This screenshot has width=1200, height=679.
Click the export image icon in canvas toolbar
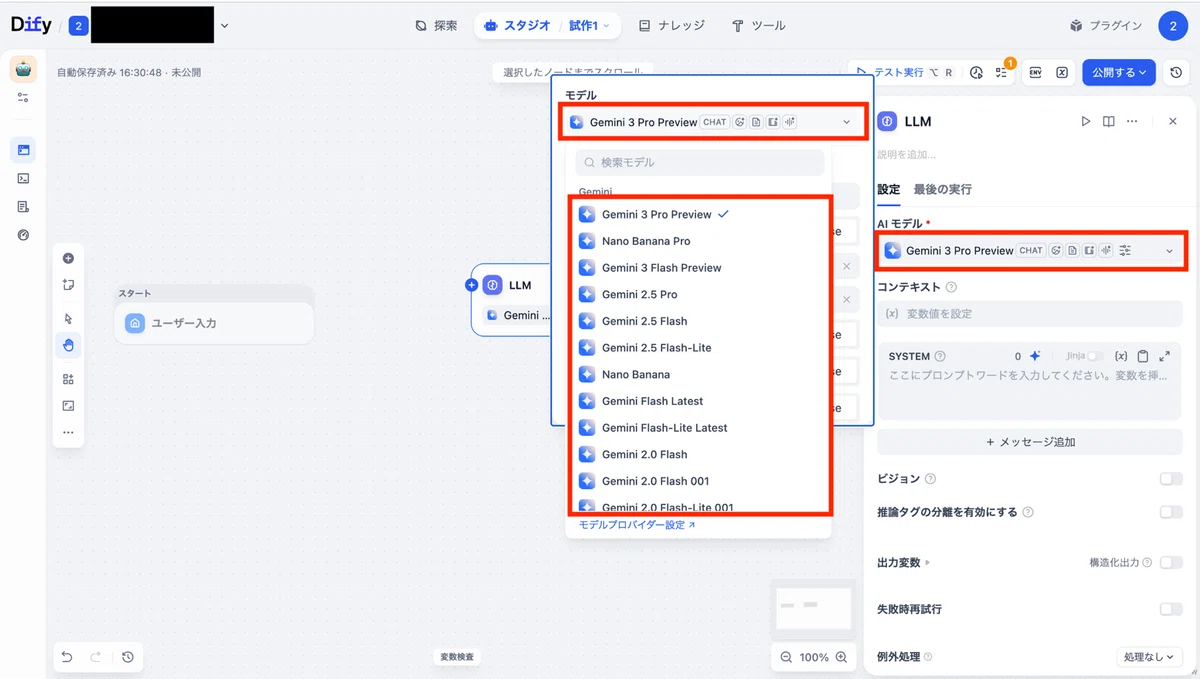coord(68,406)
